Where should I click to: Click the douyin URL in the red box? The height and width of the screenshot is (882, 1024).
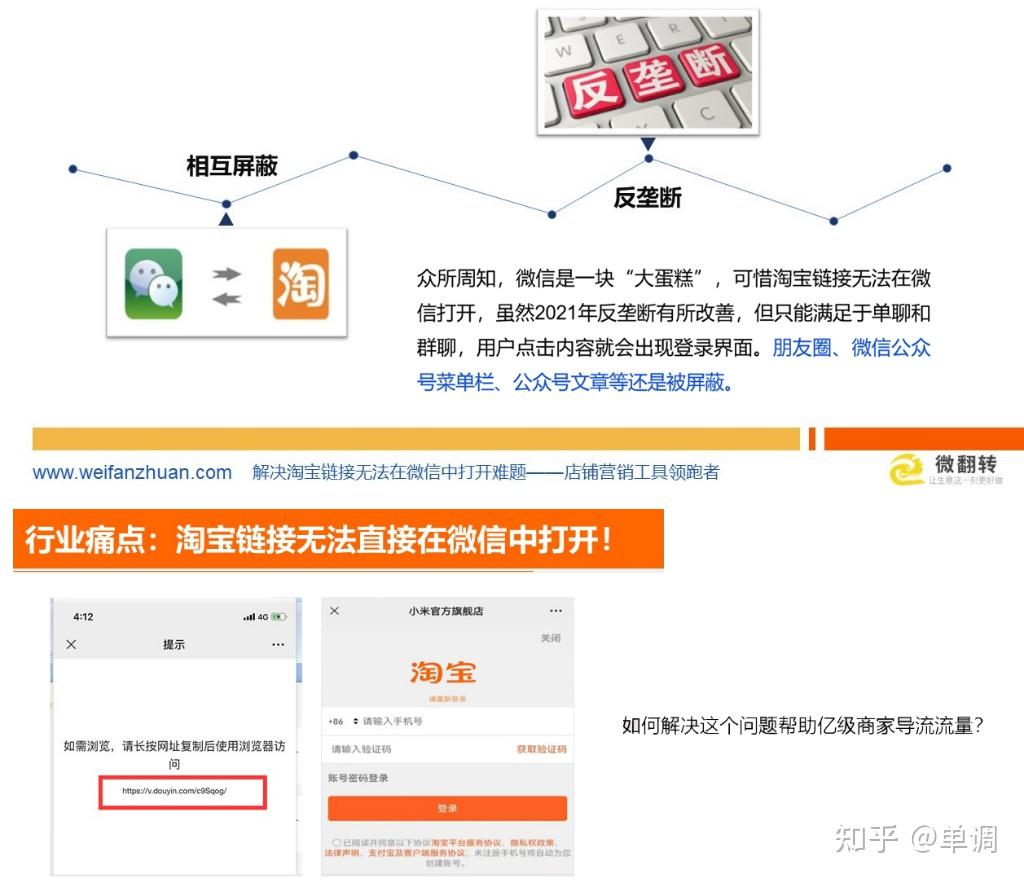[174, 791]
